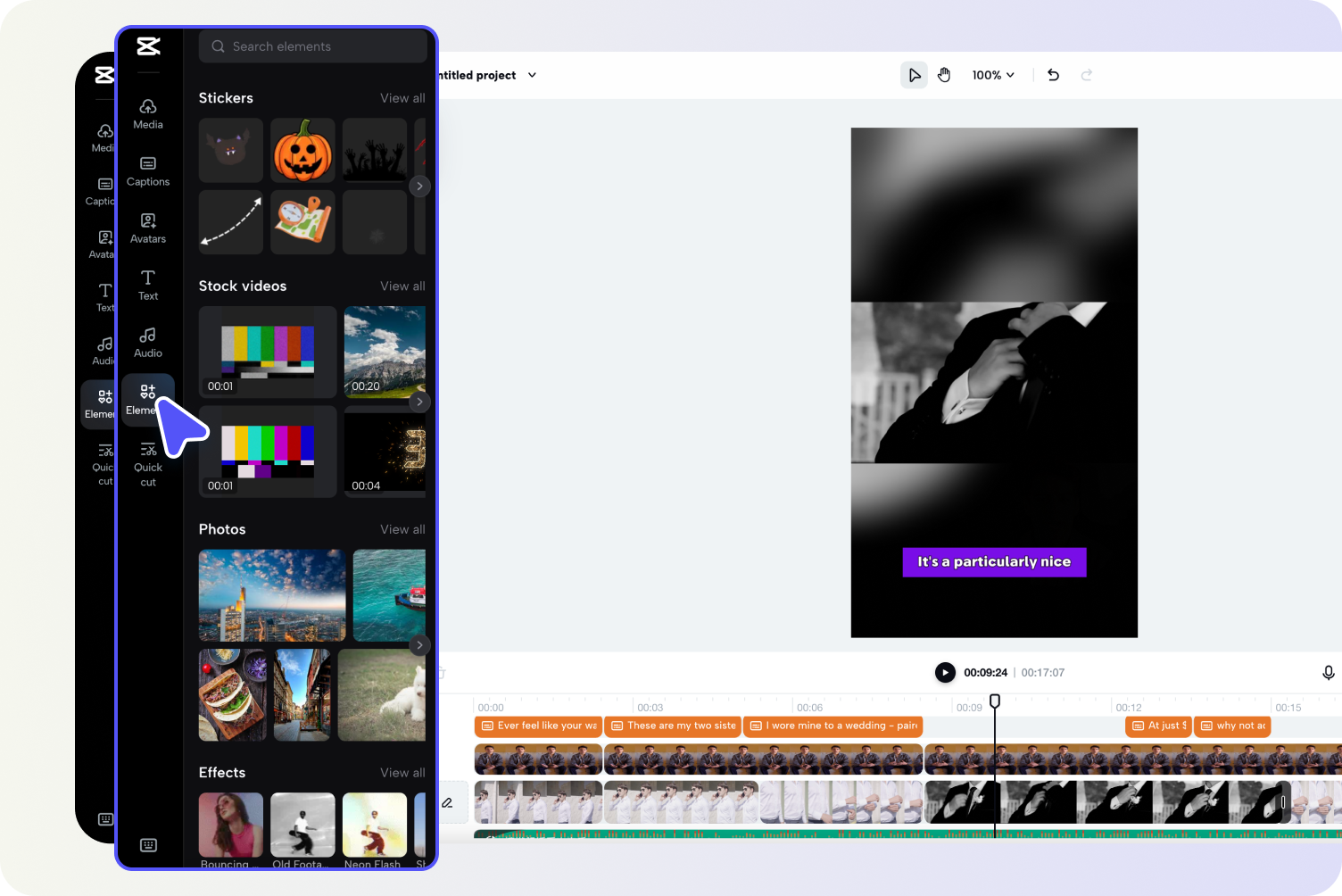Select the black-and-white suit clip in the timeline
1342x896 pixels.
point(1106,802)
